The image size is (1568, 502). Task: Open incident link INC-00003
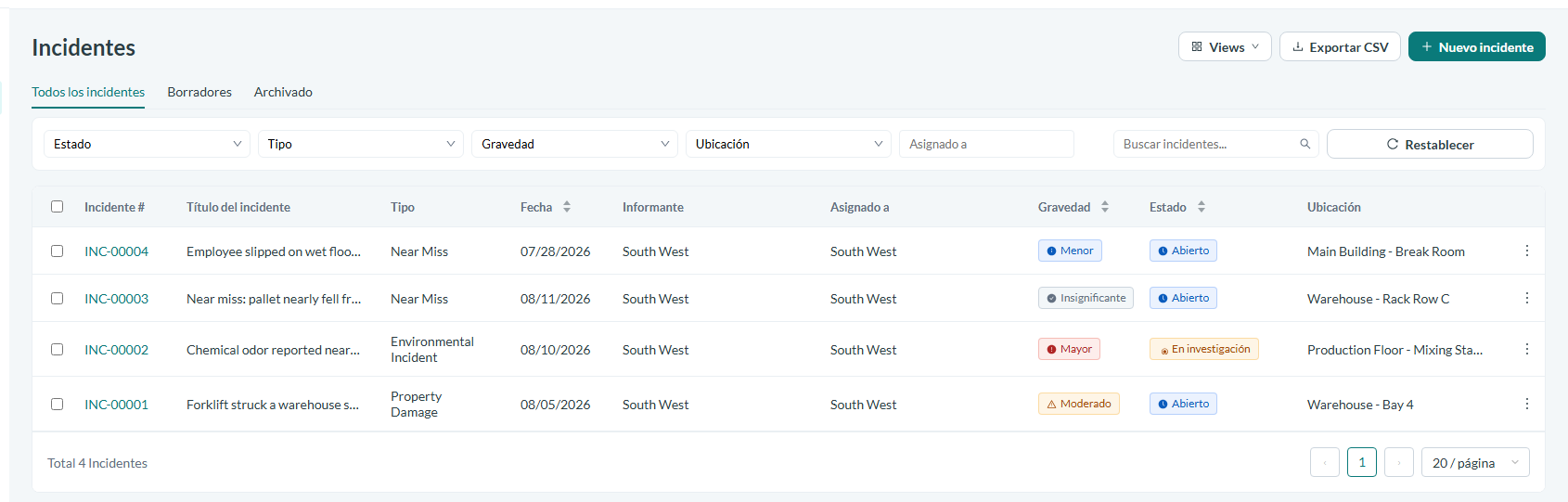(x=116, y=299)
